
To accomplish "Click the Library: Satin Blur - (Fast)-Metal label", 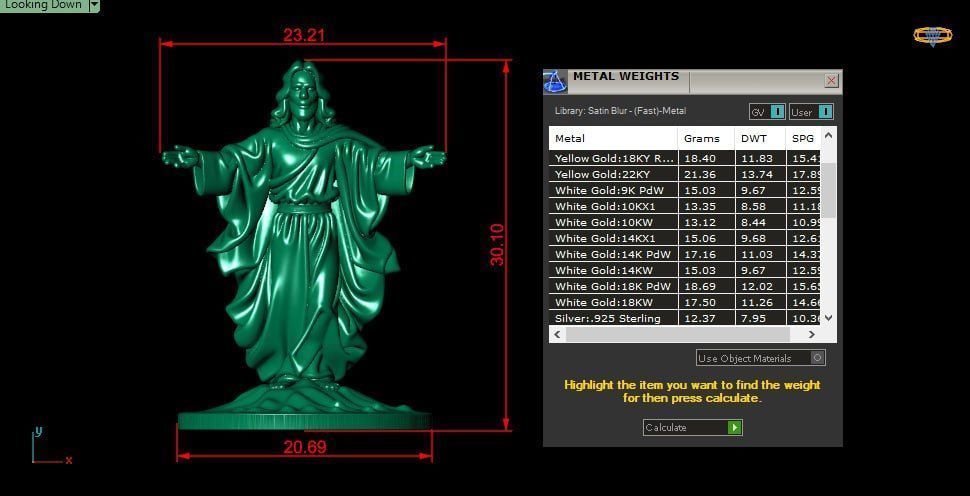I will (x=620, y=111).
